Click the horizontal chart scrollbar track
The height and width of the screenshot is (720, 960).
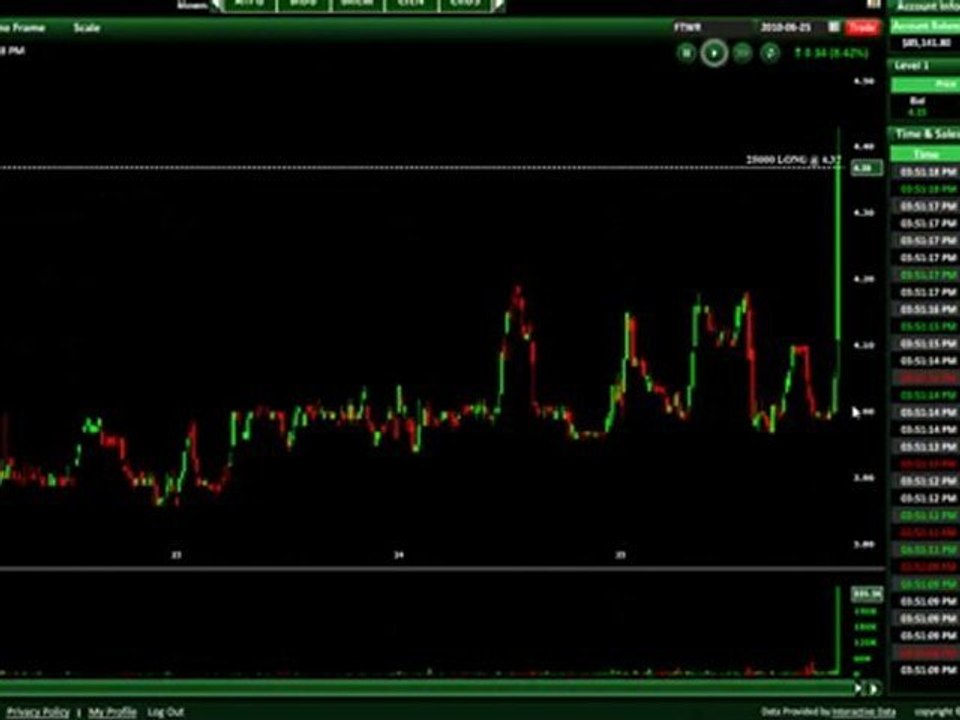pos(427,688)
